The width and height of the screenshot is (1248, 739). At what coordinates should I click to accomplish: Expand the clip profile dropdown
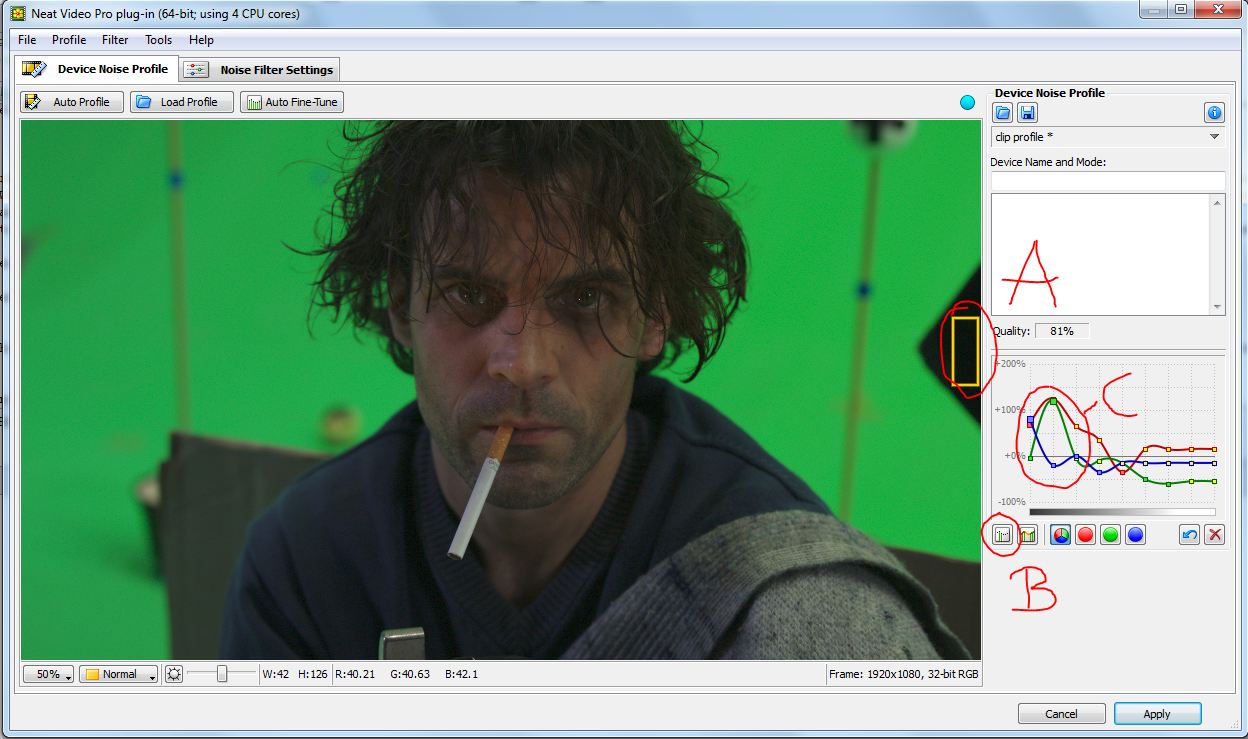pos(1214,137)
